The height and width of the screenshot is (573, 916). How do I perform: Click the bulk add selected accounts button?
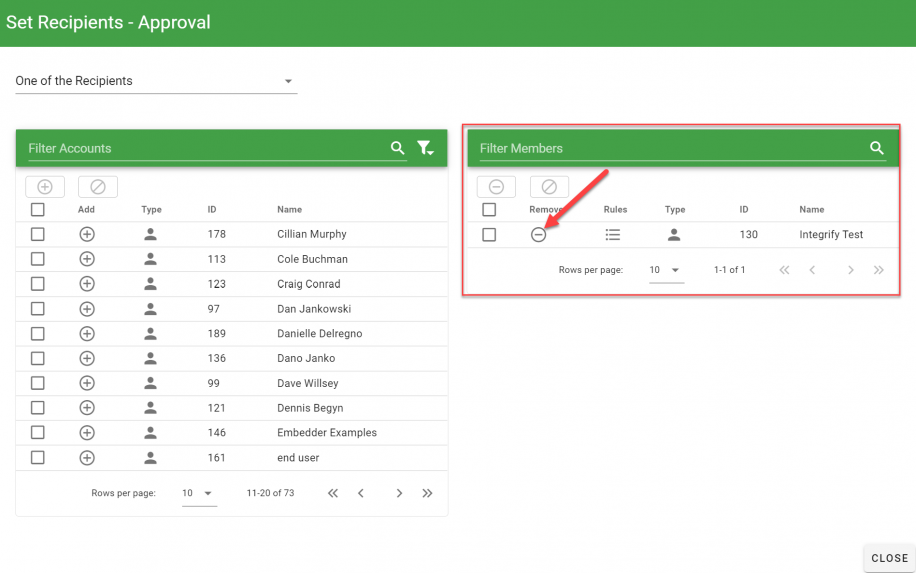pos(45,187)
